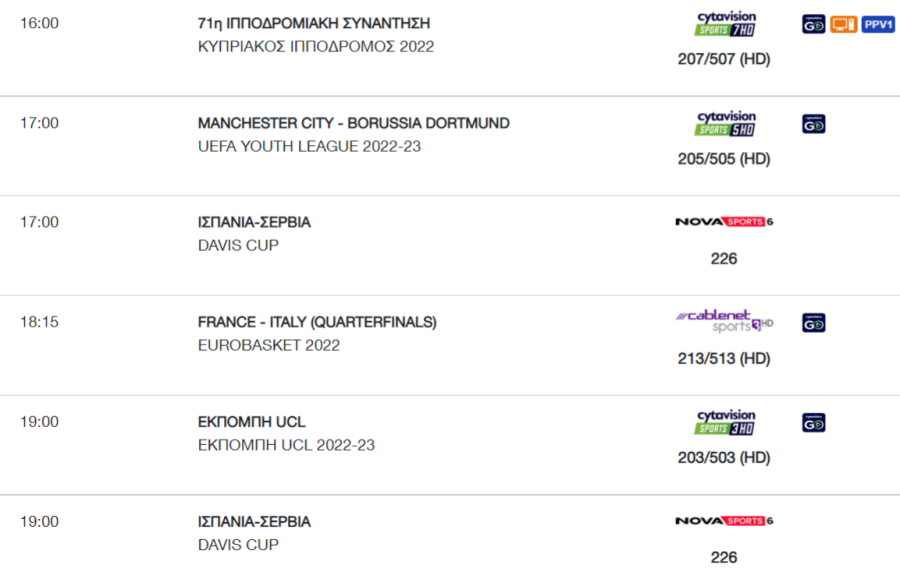Click the Cytavision Sports 7 HD logo
Image resolution: width=900 pixels, height=572 pixels.
[x=725, y=24]
